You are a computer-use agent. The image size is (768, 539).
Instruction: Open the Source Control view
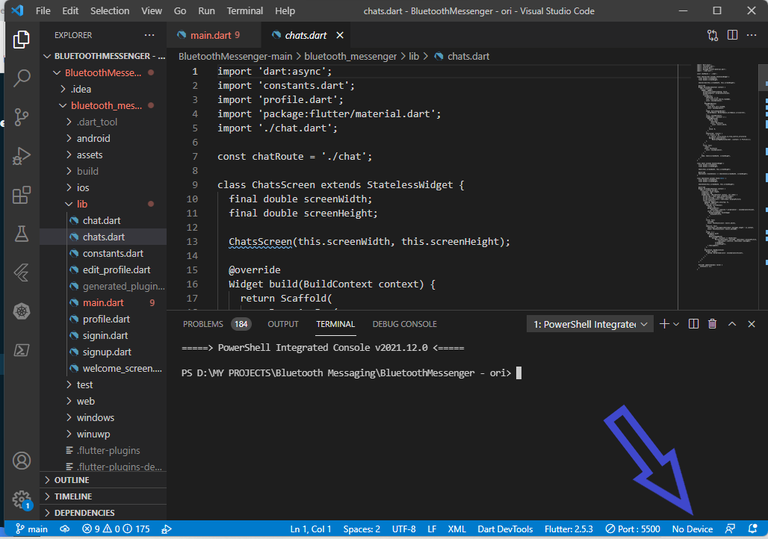tap(21, 117)
